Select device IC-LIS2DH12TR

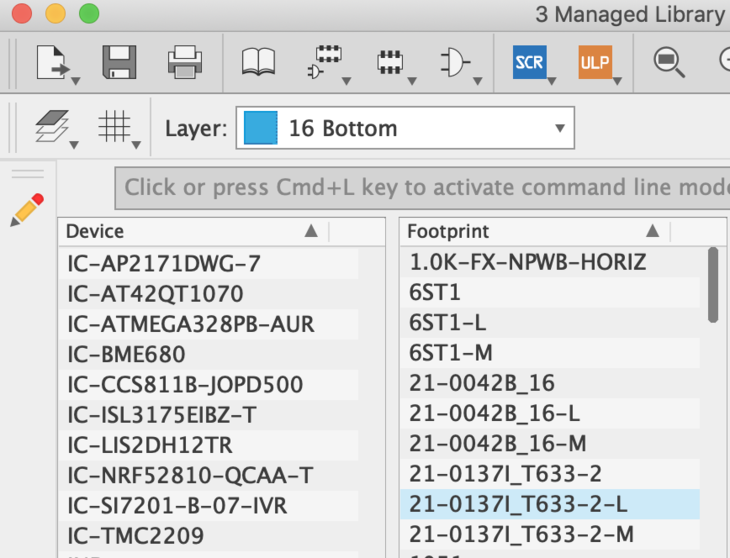[x=208, y=445]
